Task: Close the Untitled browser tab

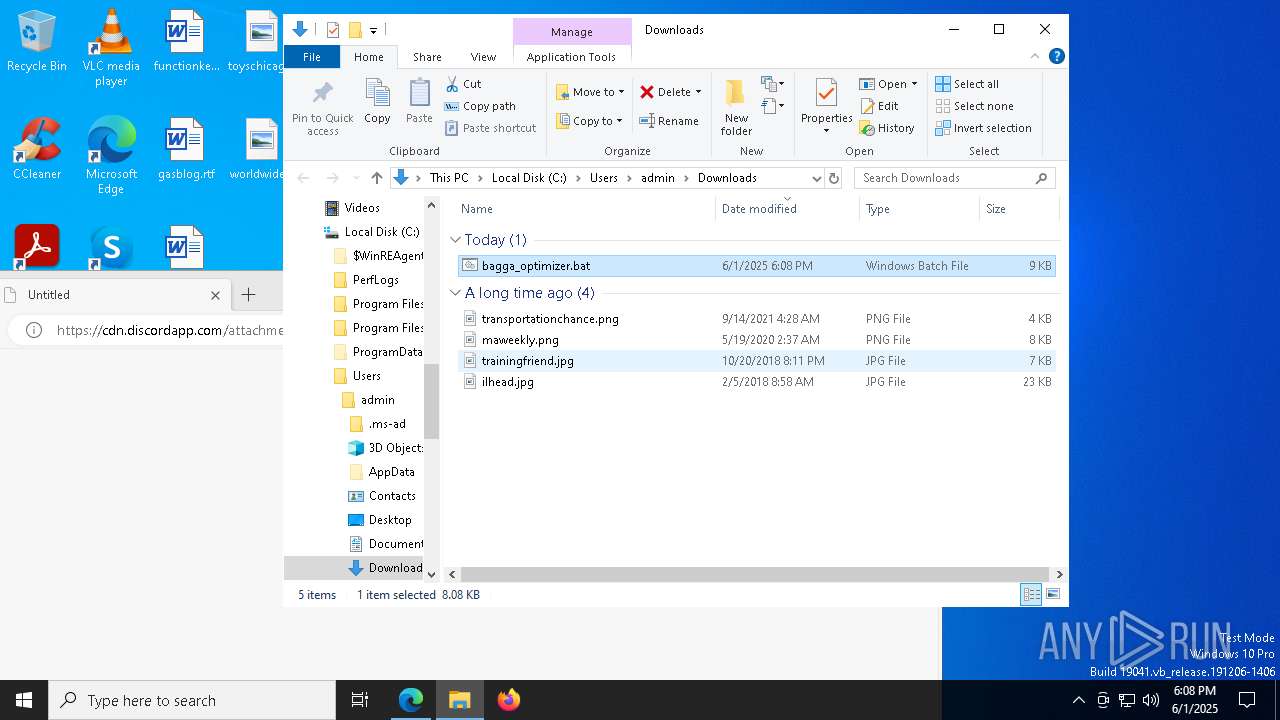Action: pyautogui.click(x=215, y=295)
